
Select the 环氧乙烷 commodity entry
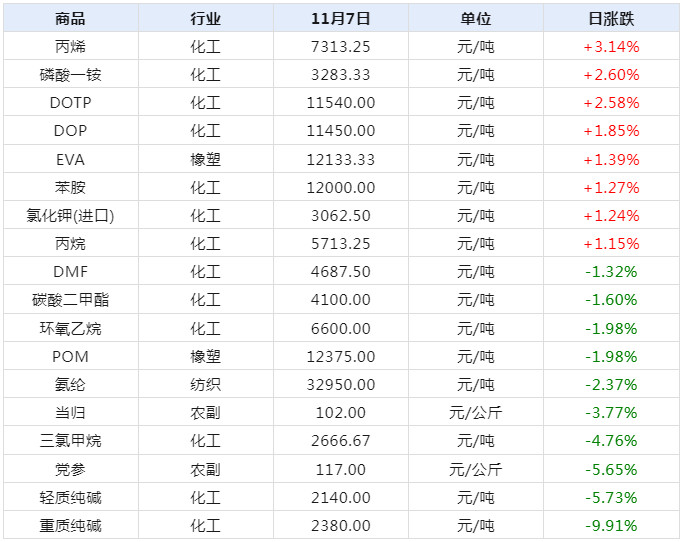[x=70, y=328]
